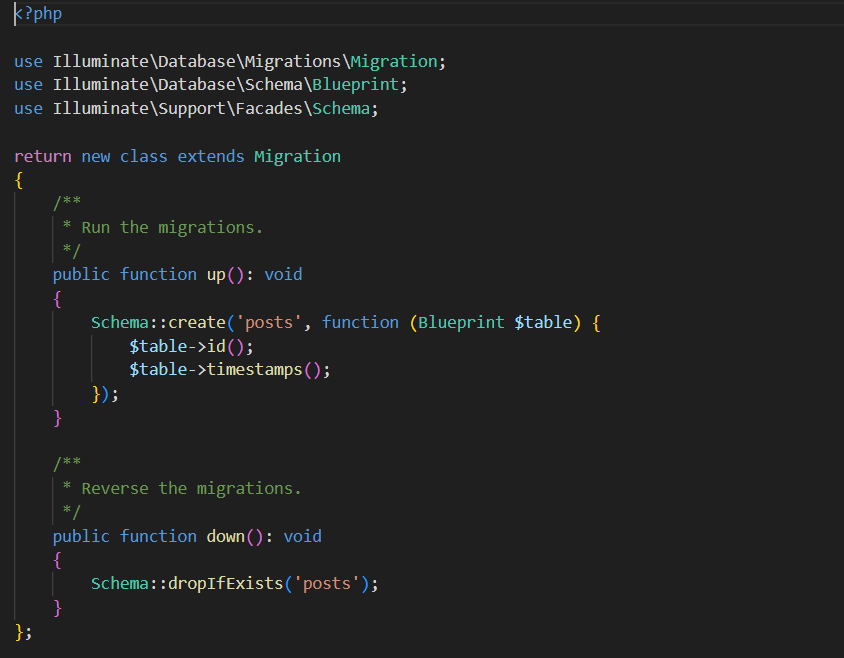Click the 'Run the migrations.' comment text
This screenshot has width=844, height=658.
[171, 227]
